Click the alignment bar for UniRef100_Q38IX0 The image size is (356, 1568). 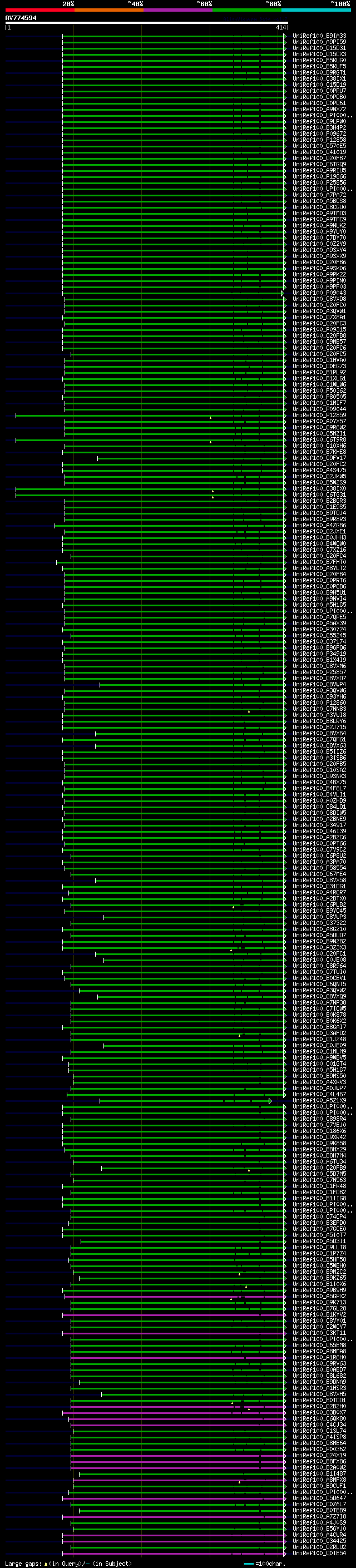coord(150,489)
